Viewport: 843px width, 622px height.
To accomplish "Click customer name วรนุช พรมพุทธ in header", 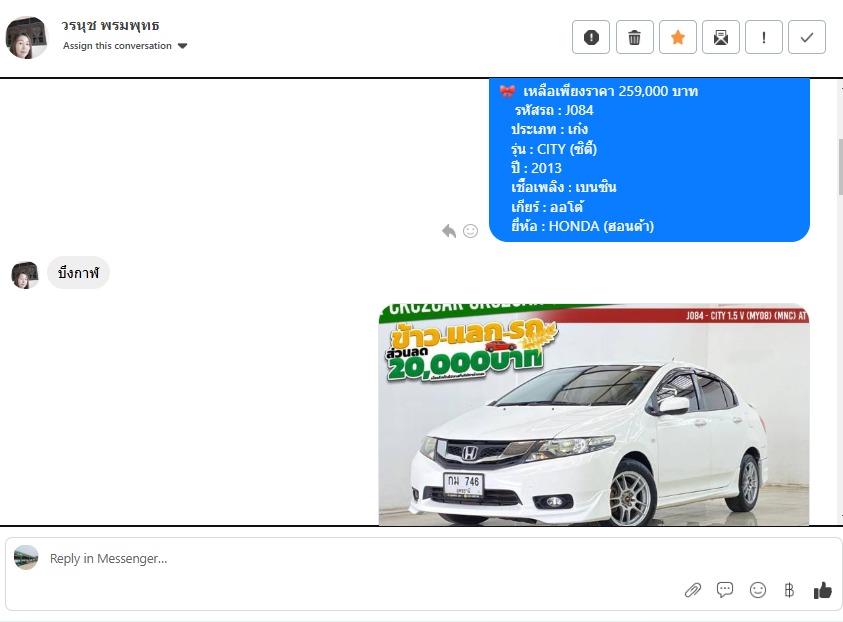I will [x=110, y=25].
